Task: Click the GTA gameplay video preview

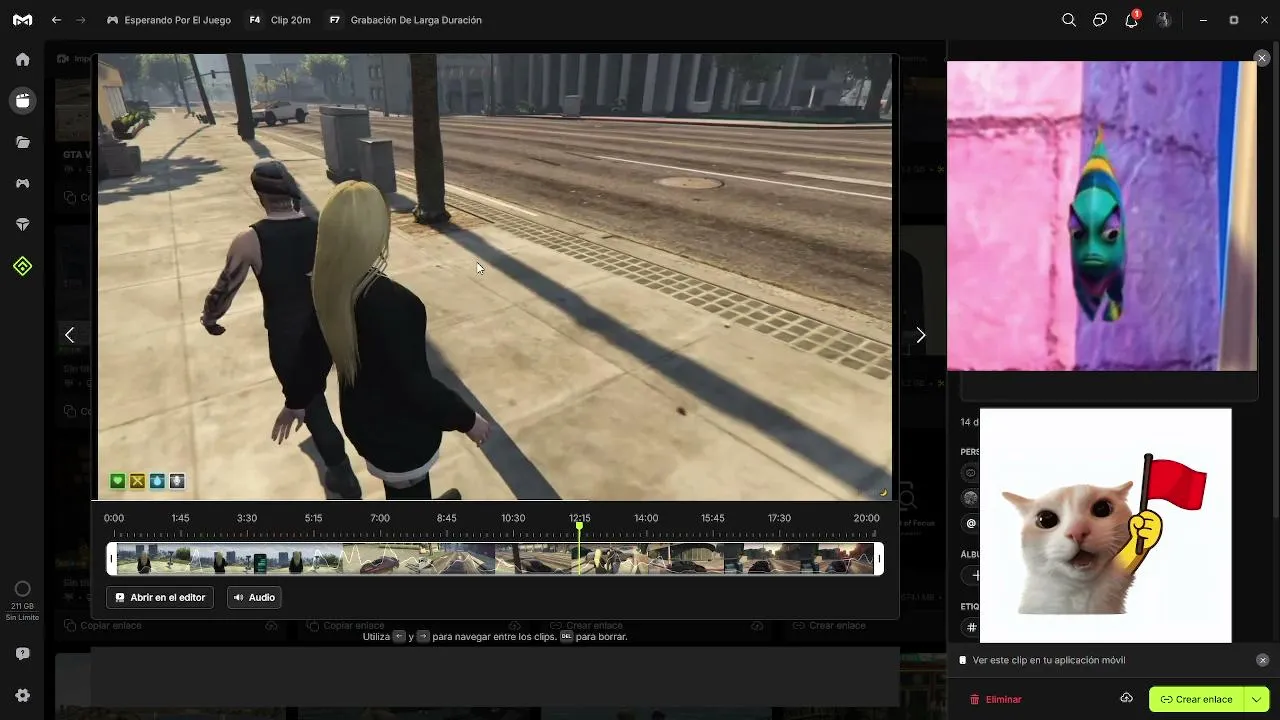Action: coord(495,277)
